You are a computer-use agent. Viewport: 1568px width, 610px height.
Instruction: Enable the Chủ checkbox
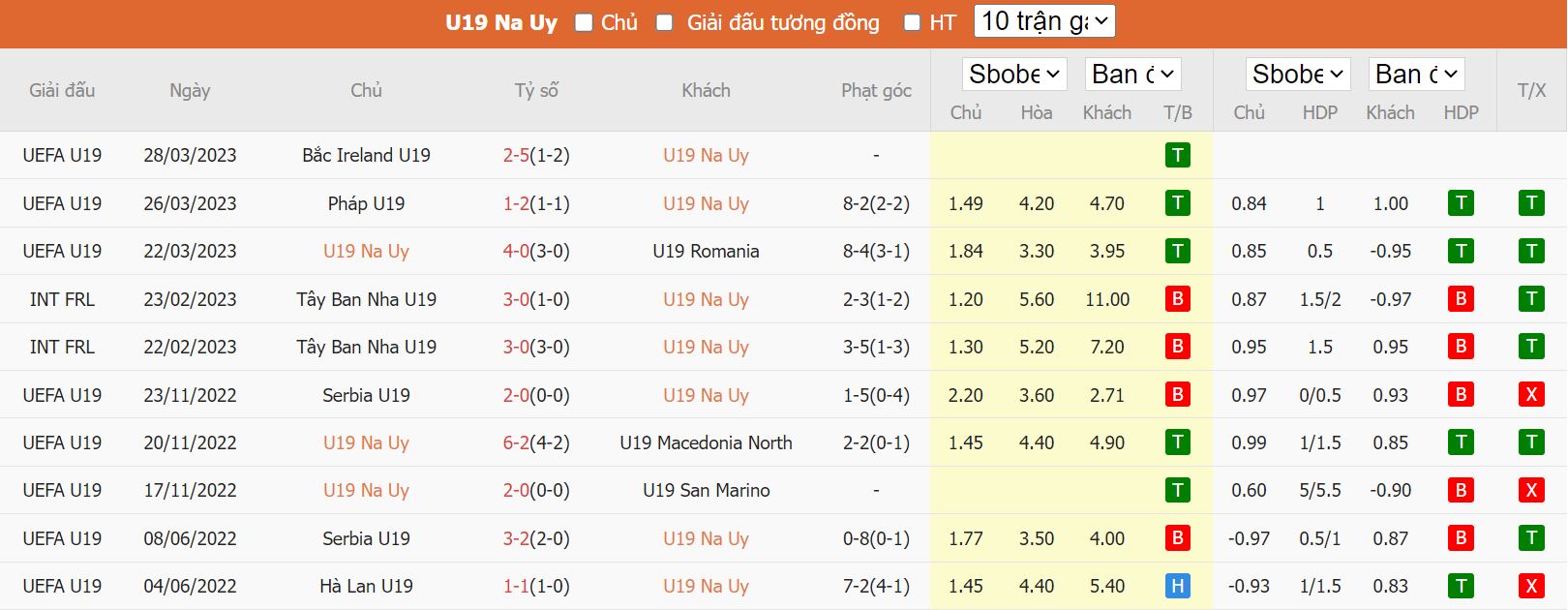pyautogui.click(x=584, y=22)
